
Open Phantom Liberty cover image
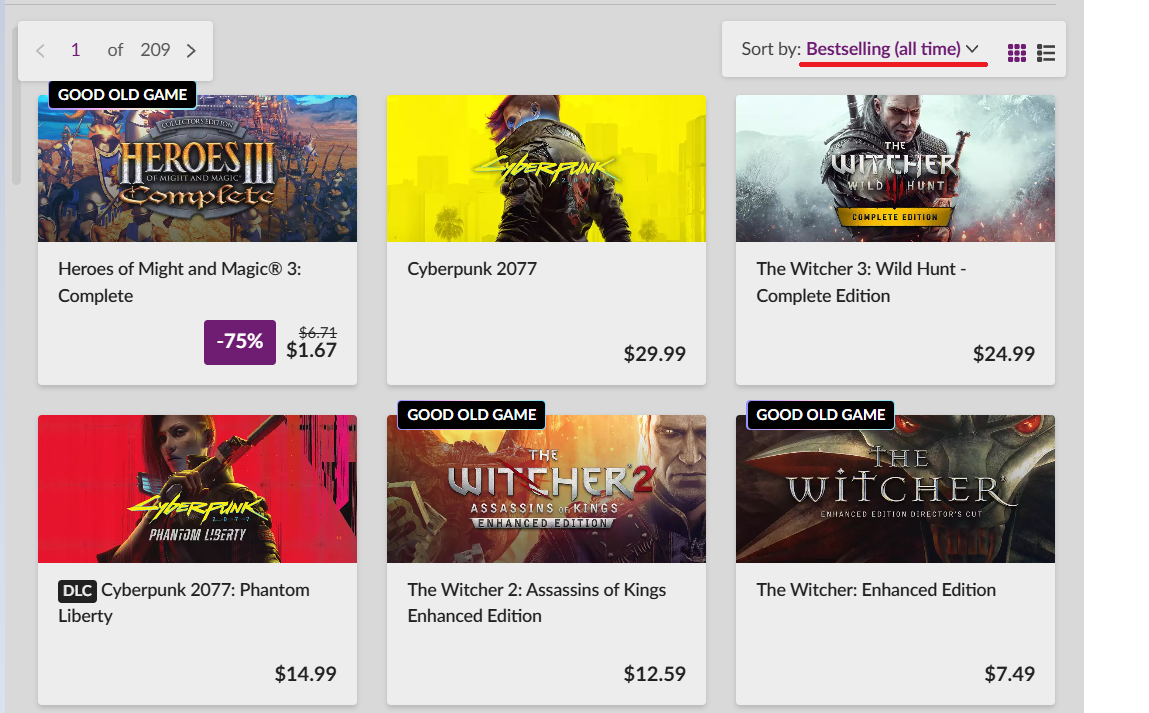click(x=197, y=489)
